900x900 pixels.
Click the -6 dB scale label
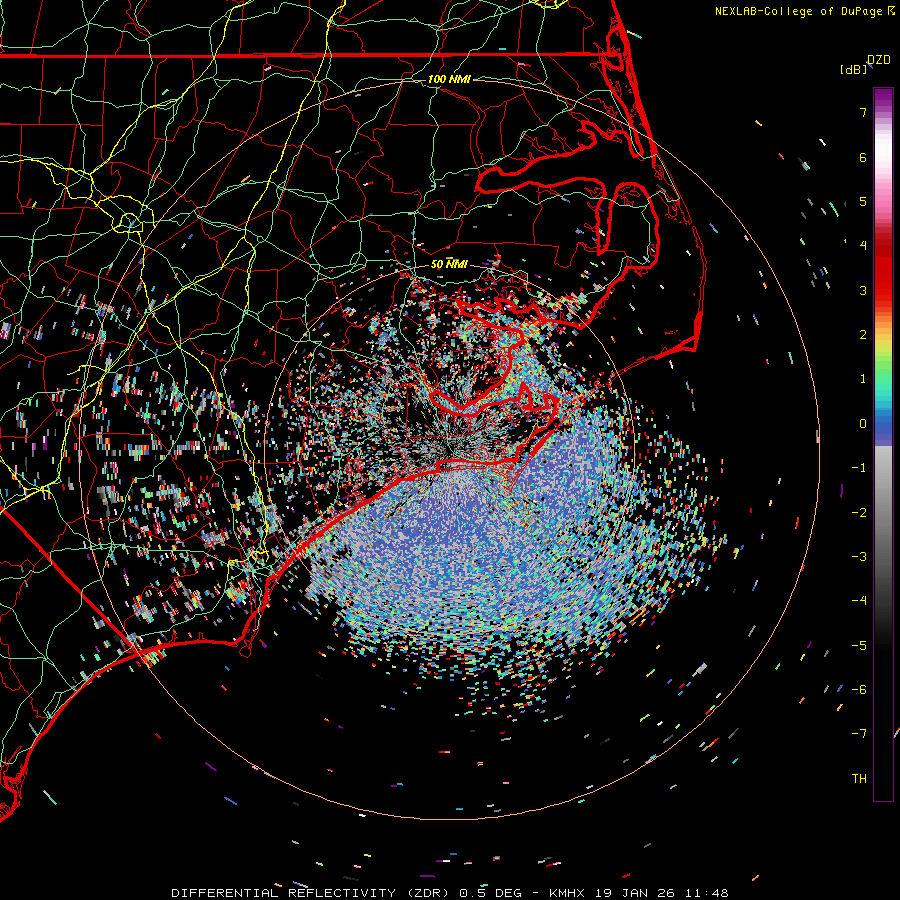(x=859, y=690)
